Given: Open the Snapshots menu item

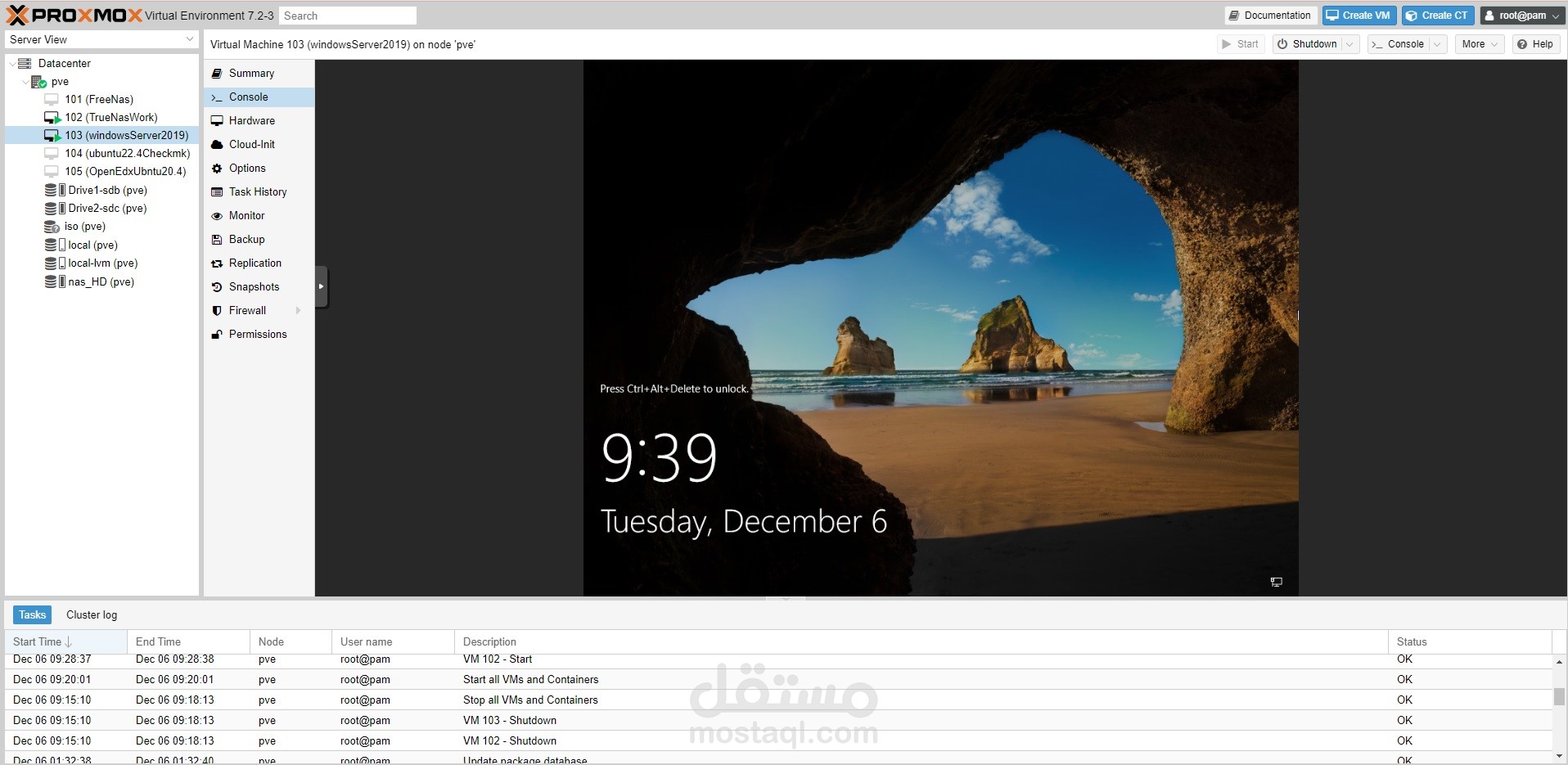Looking at the screenshot, I should (x=259, y=287).
